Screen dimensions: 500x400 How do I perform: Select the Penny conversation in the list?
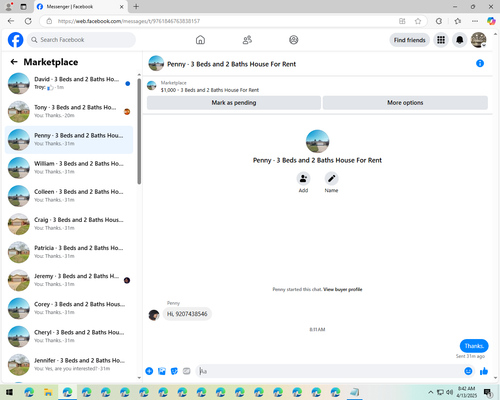point(69,140)
